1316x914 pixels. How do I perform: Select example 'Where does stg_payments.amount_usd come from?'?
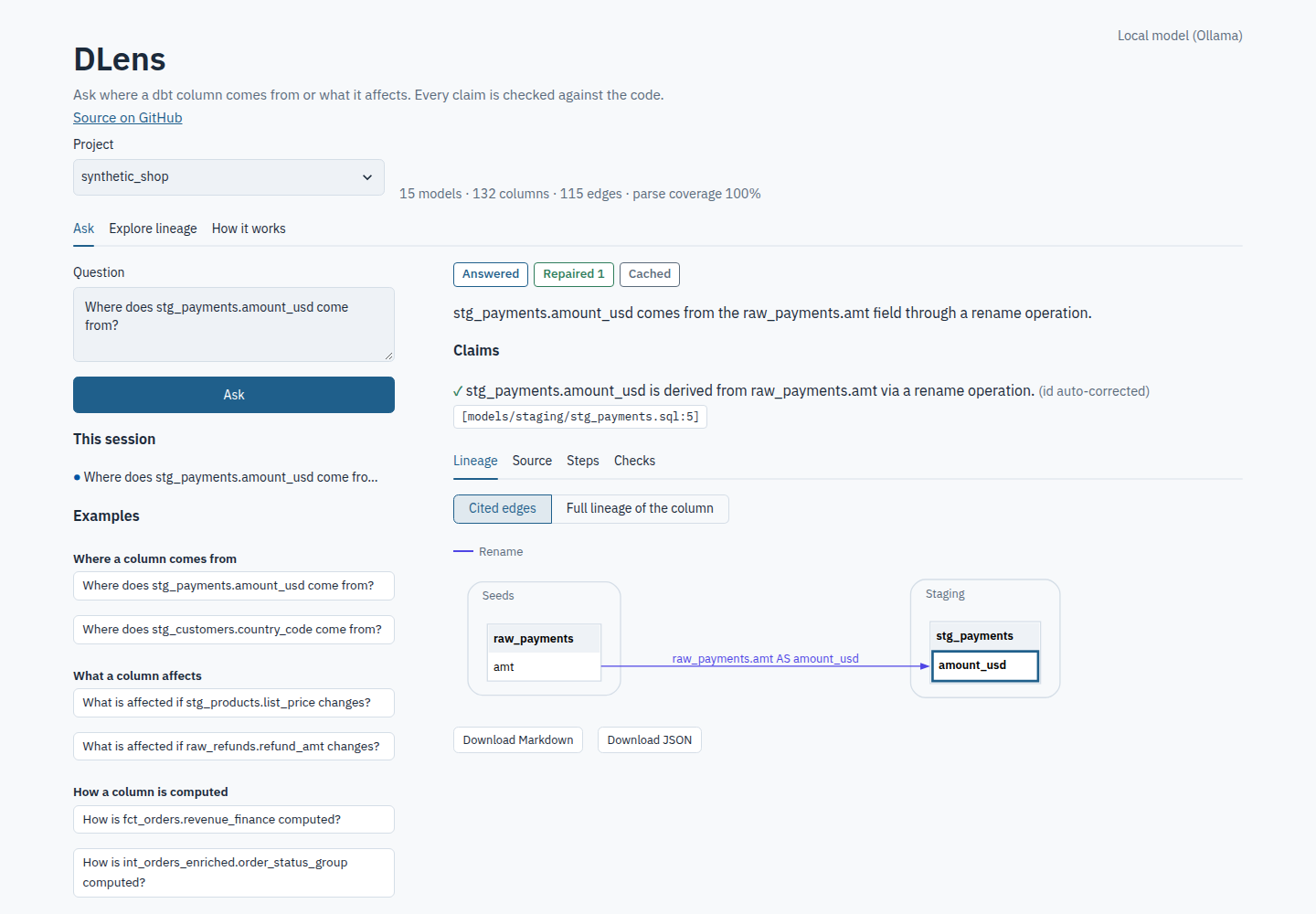point(234,586)
